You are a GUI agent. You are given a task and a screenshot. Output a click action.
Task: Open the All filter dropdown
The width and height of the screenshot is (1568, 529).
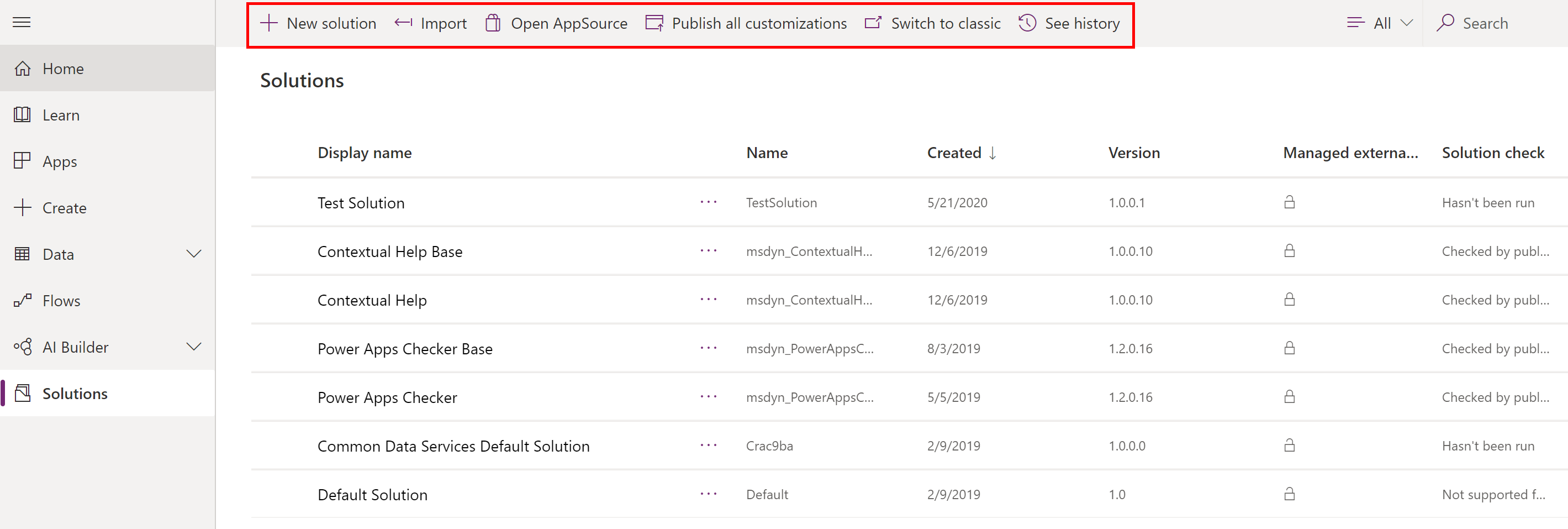point(1380,23)
